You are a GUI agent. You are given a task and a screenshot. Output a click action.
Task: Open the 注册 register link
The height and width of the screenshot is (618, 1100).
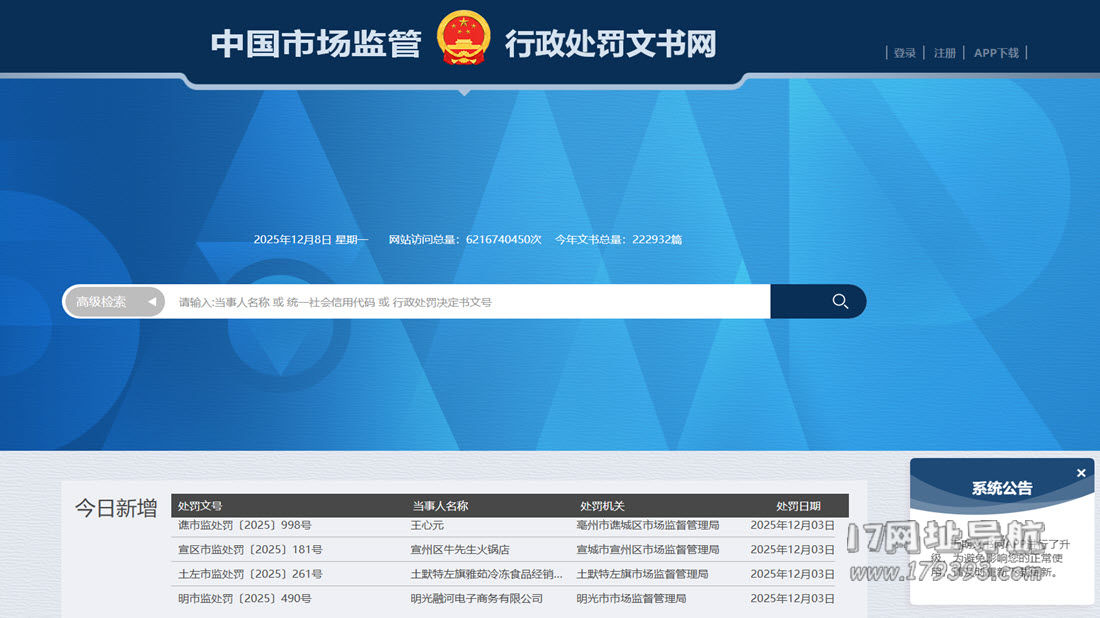pyautogui.click(x=945, y=53)
